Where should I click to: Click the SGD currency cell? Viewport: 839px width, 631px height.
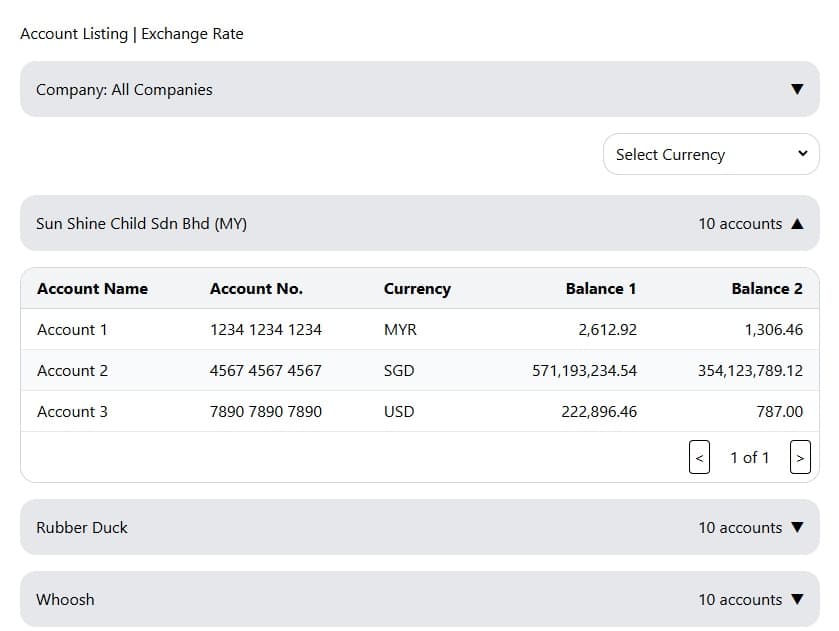[x=399, y=370]
